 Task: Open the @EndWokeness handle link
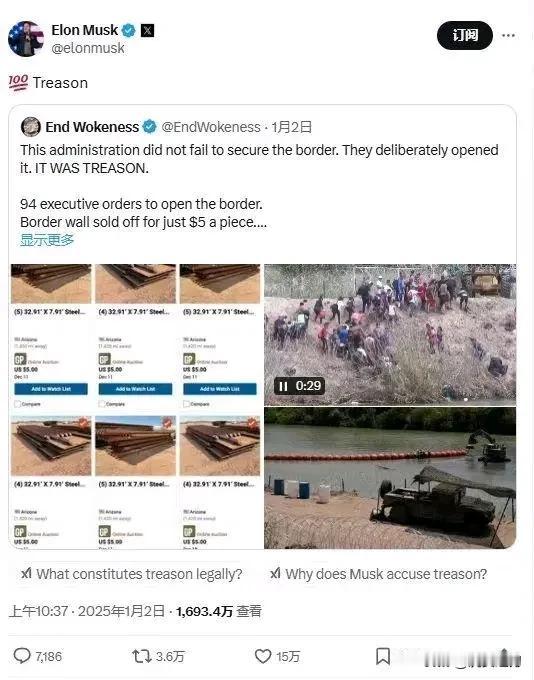coord(211,127)
